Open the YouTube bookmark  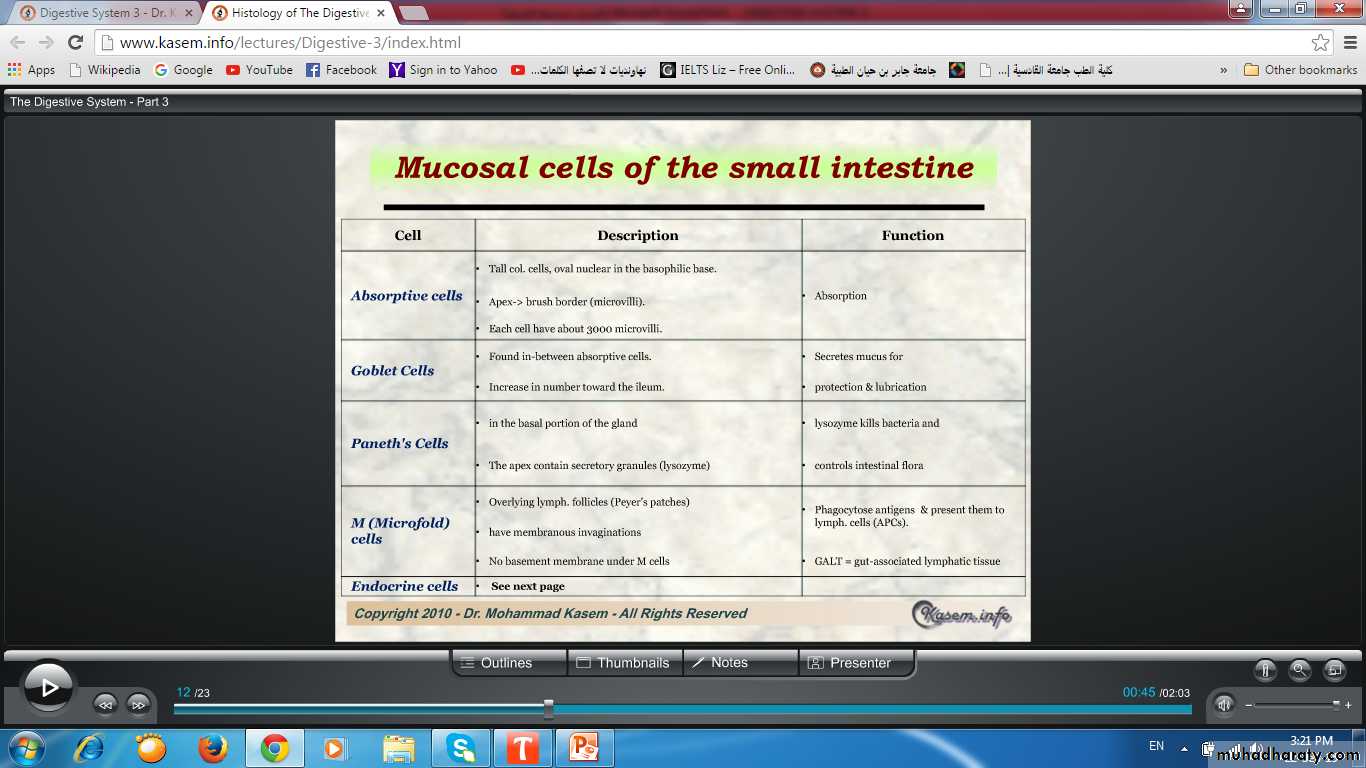tap(259, 70)
